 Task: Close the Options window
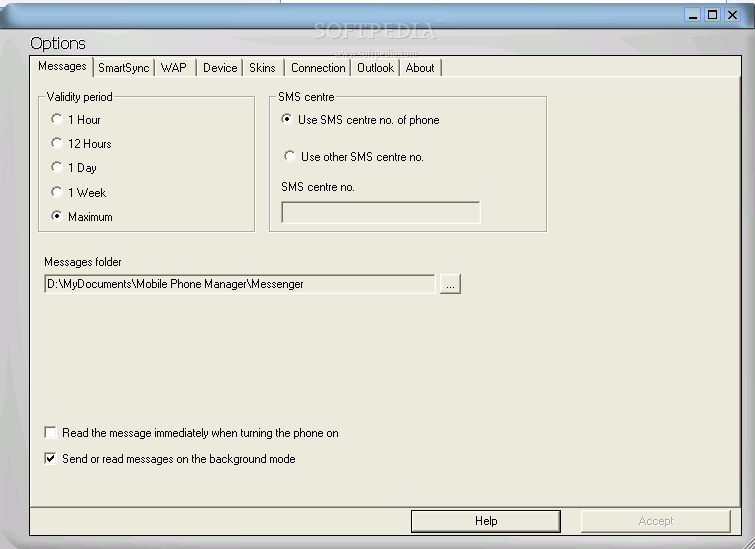(x=732, y=15)
